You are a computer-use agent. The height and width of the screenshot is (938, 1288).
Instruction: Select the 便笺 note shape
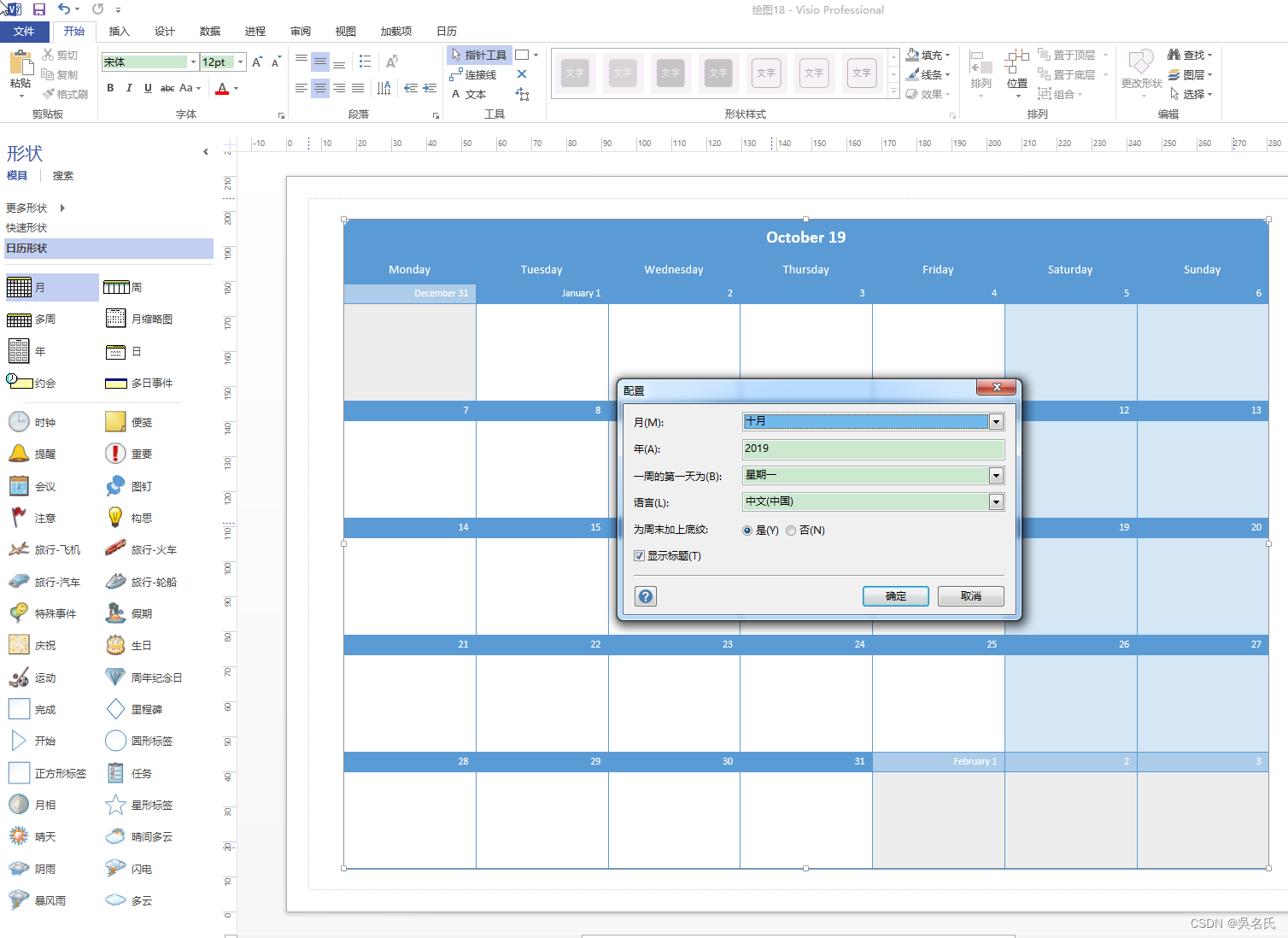129,422
